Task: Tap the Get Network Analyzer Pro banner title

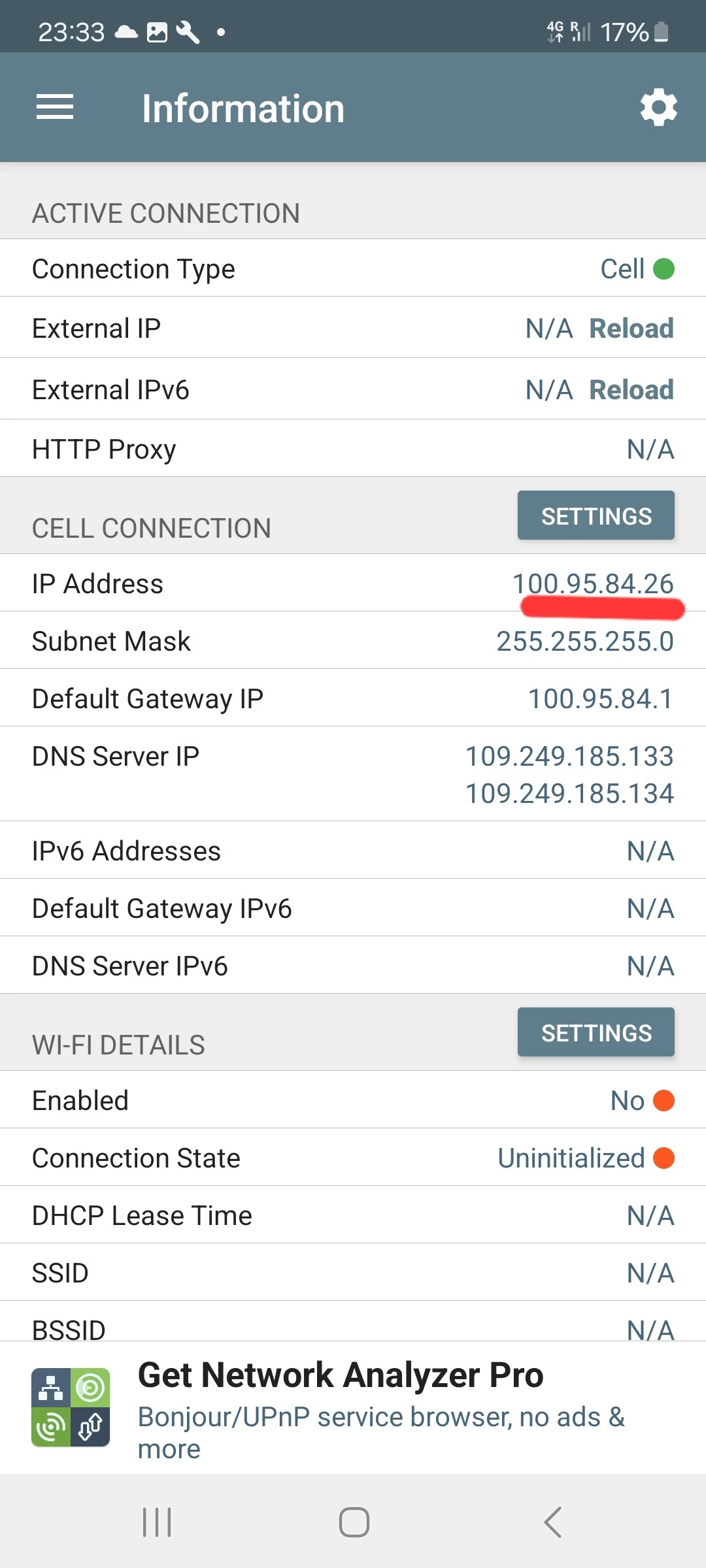Action: 341,1375
